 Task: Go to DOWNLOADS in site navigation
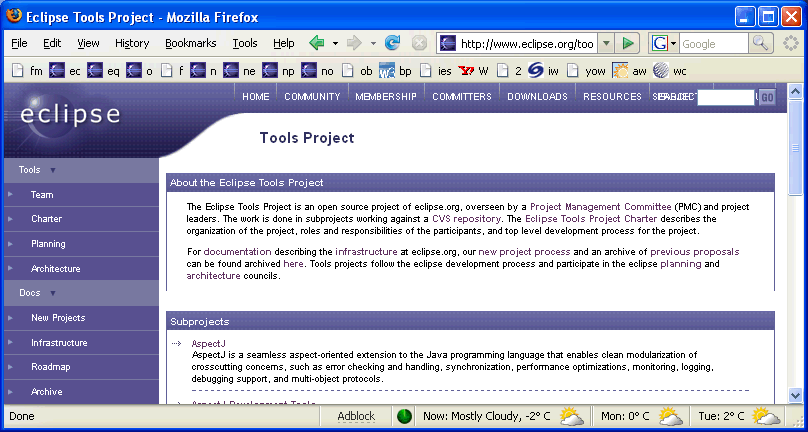point(537,96)
